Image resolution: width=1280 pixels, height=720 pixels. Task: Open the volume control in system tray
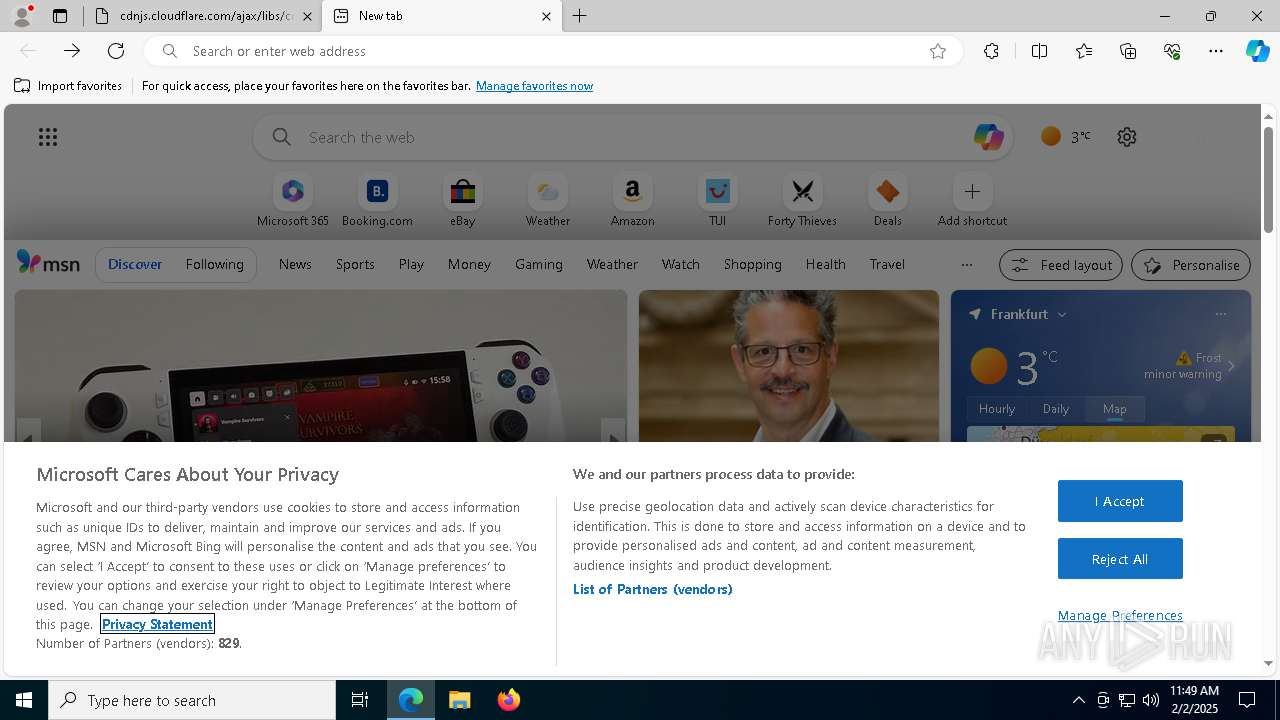tap(1150, 700)
